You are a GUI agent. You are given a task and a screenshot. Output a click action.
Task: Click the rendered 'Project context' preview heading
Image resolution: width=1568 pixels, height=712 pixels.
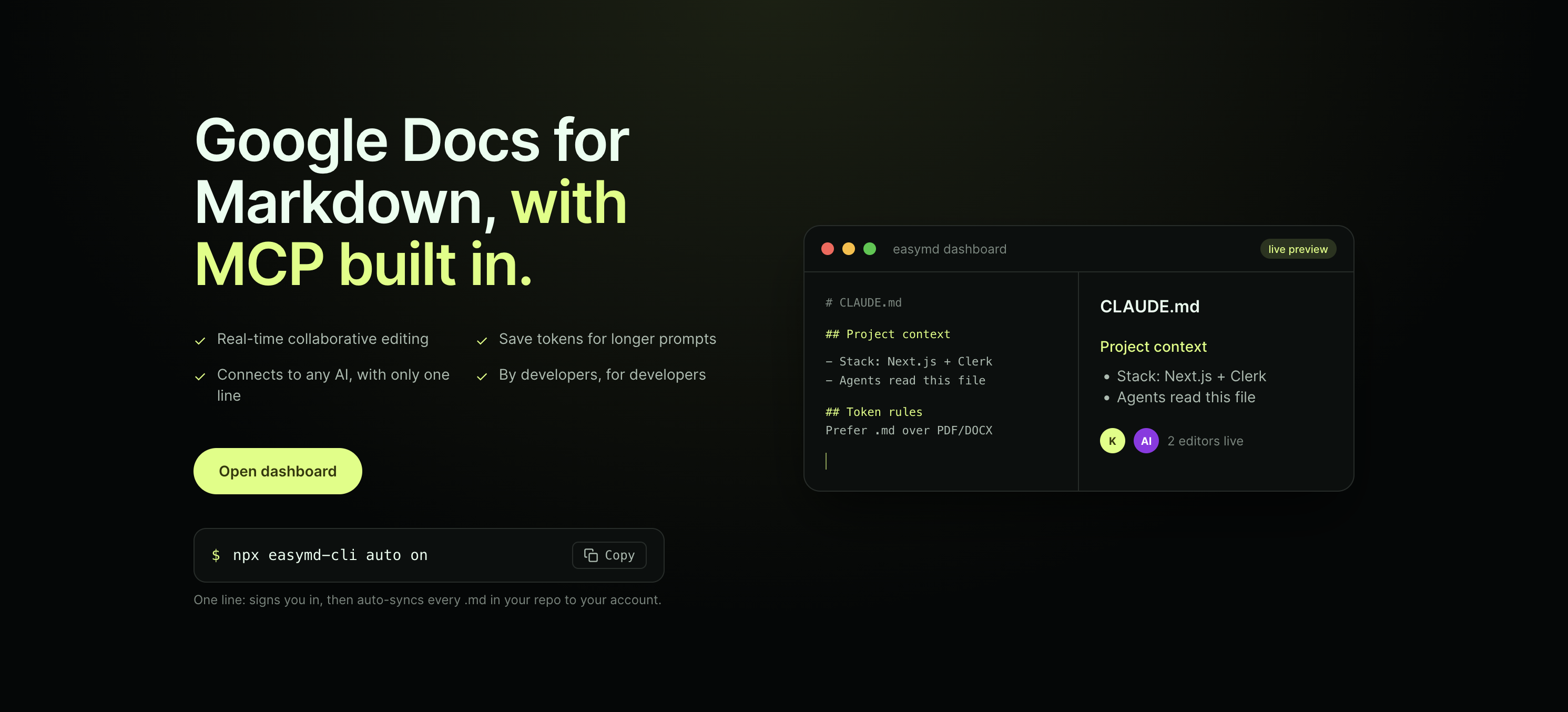pyautogui.click(x=1153, y=346)
